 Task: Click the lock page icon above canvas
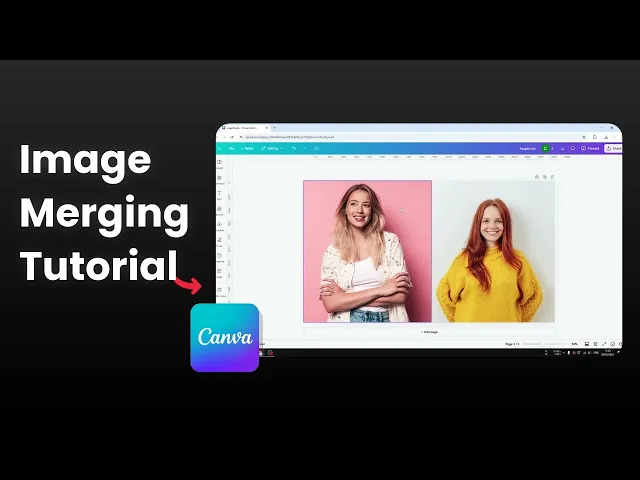pos(537,177)
